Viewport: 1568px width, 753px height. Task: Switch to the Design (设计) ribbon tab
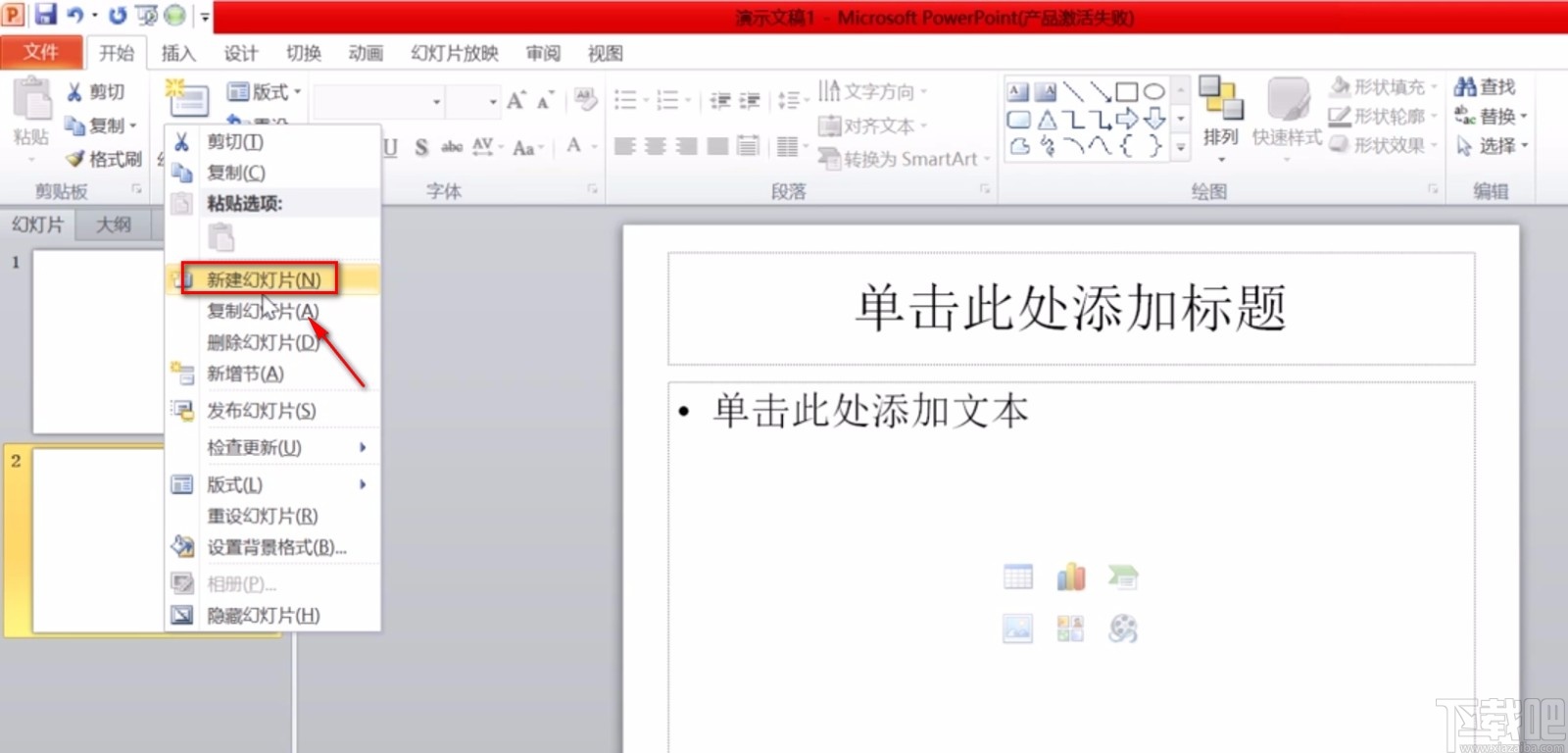[240, 53]
